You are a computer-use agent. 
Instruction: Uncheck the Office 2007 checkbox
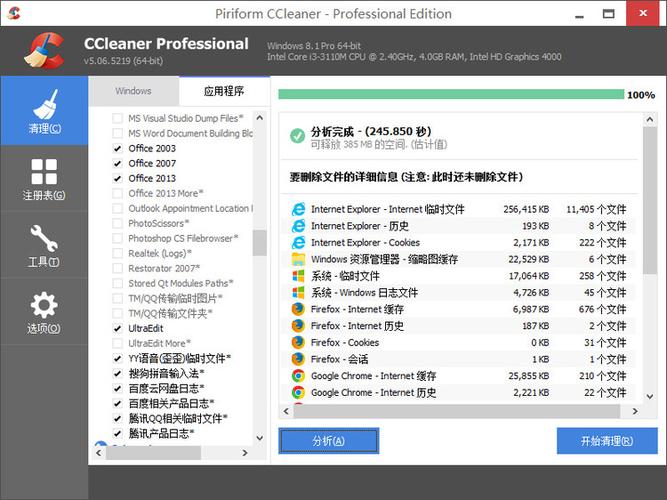117,163
